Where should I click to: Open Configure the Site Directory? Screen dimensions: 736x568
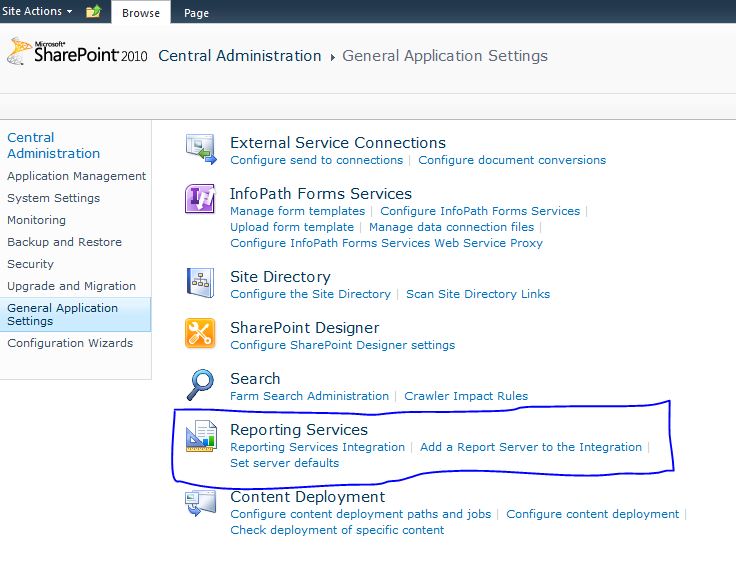click(x=310, y=294)
